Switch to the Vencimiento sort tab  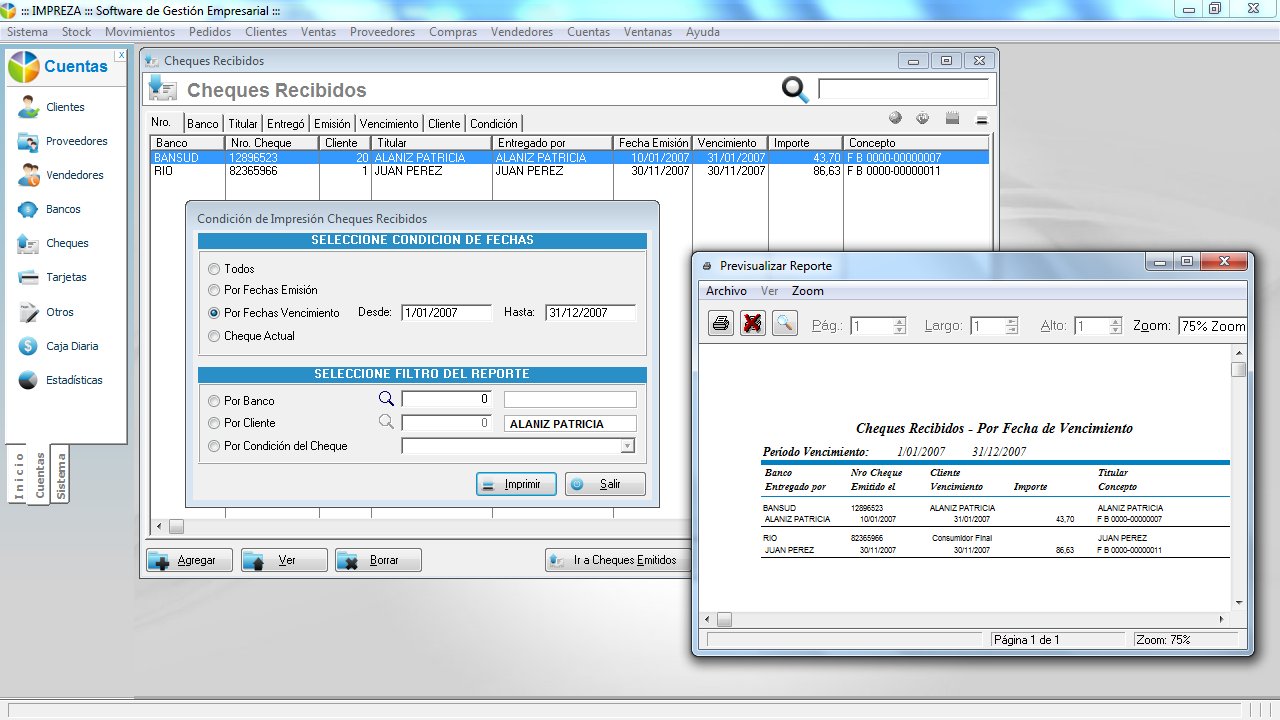pyautogui.click(x=389, y=124)
